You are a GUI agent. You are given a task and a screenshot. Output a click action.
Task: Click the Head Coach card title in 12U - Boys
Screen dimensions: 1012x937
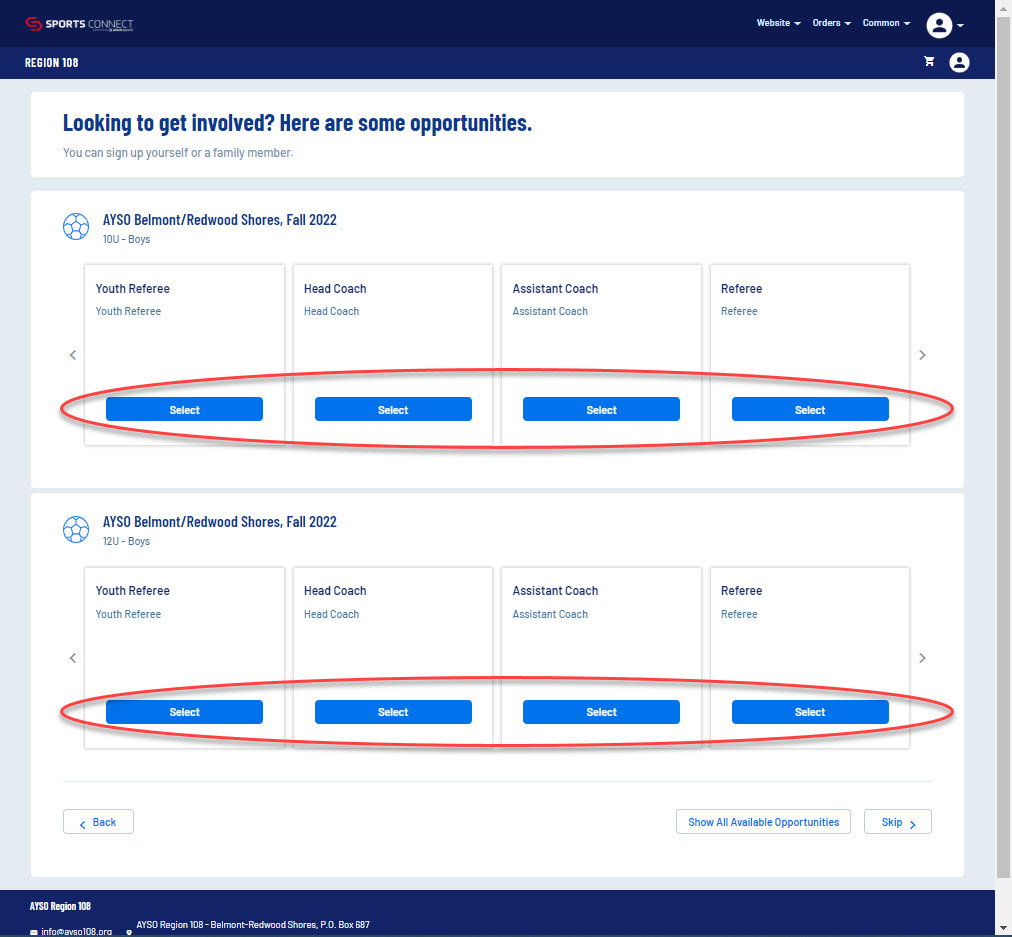335,590
